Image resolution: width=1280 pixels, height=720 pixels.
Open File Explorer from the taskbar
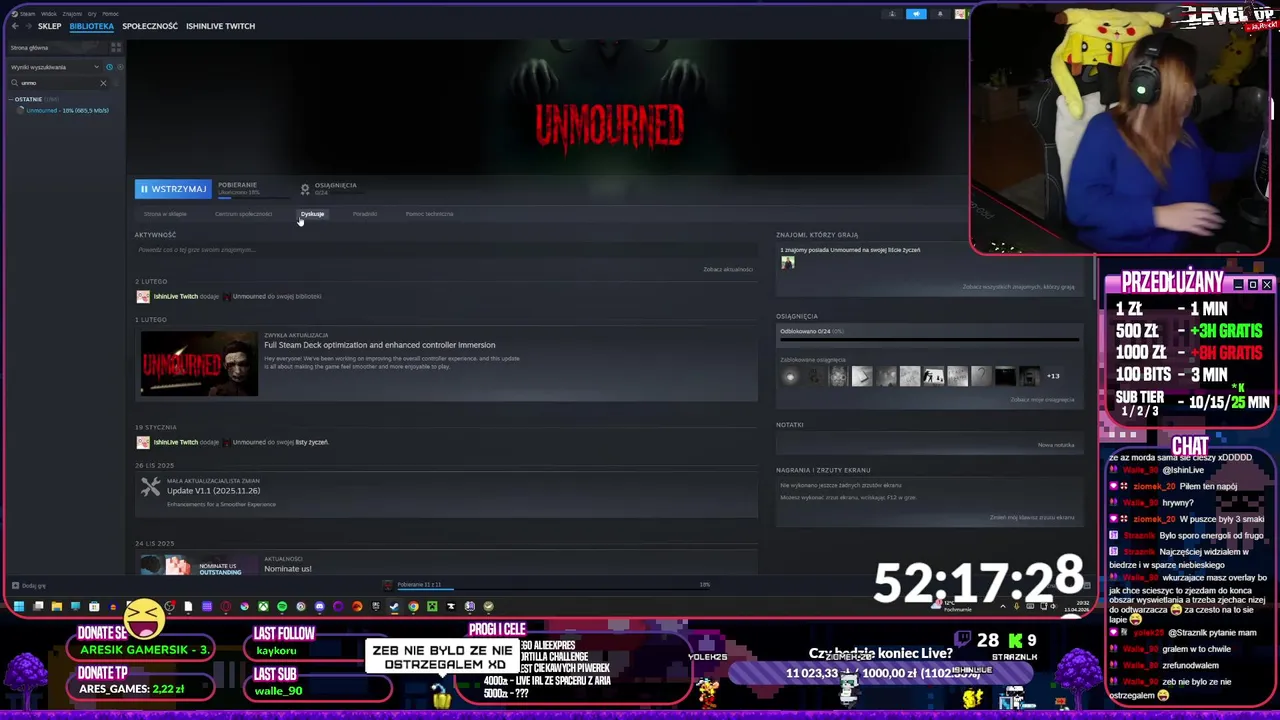click(56, 606)
